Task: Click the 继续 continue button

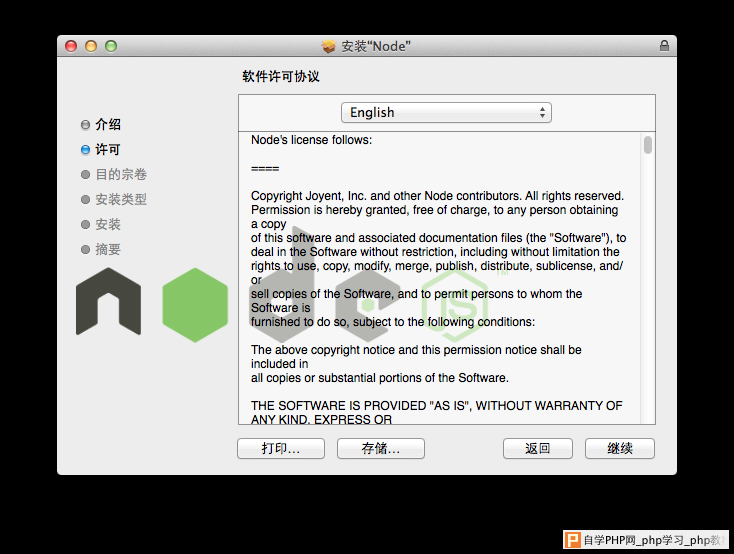Action: coord(620,448)
